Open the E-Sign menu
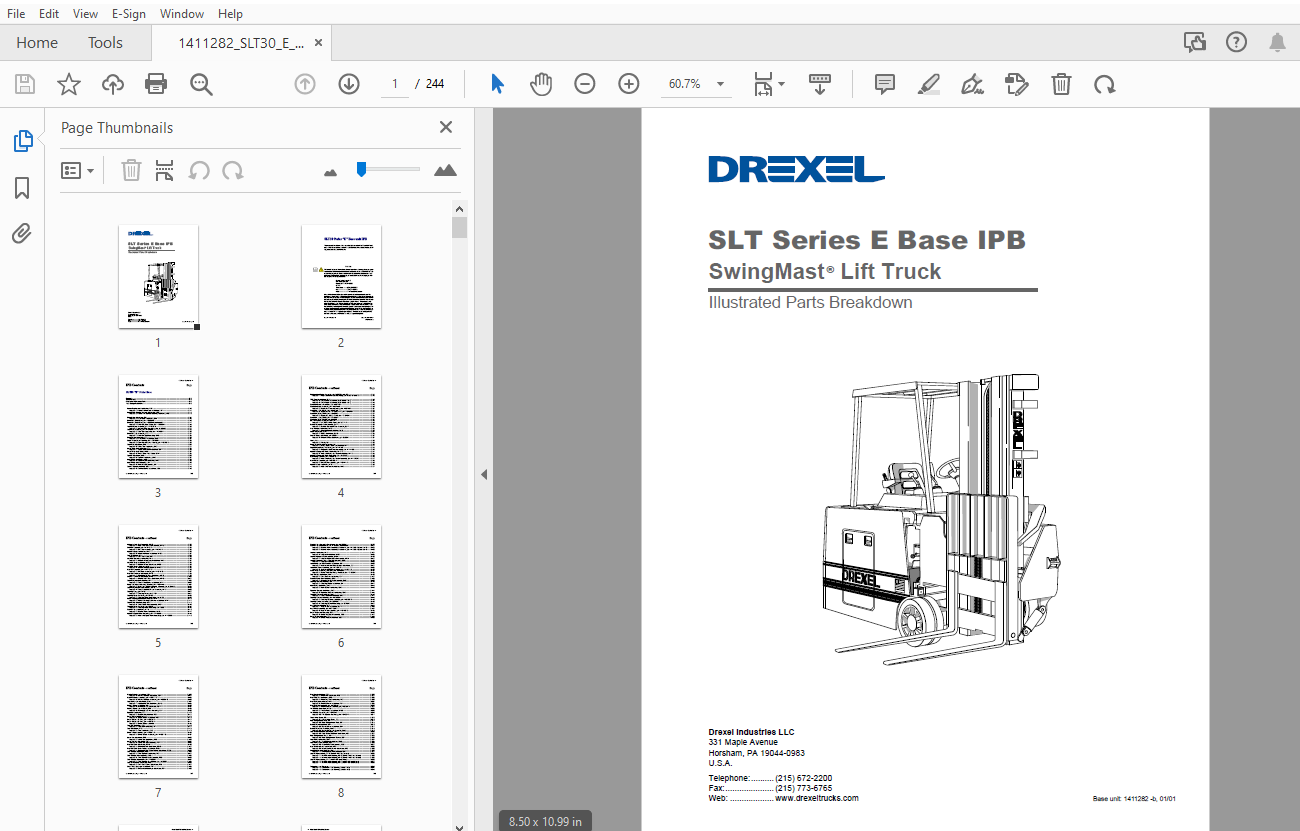Viewport: 1300px width, 831px height. tap(129, 14)
